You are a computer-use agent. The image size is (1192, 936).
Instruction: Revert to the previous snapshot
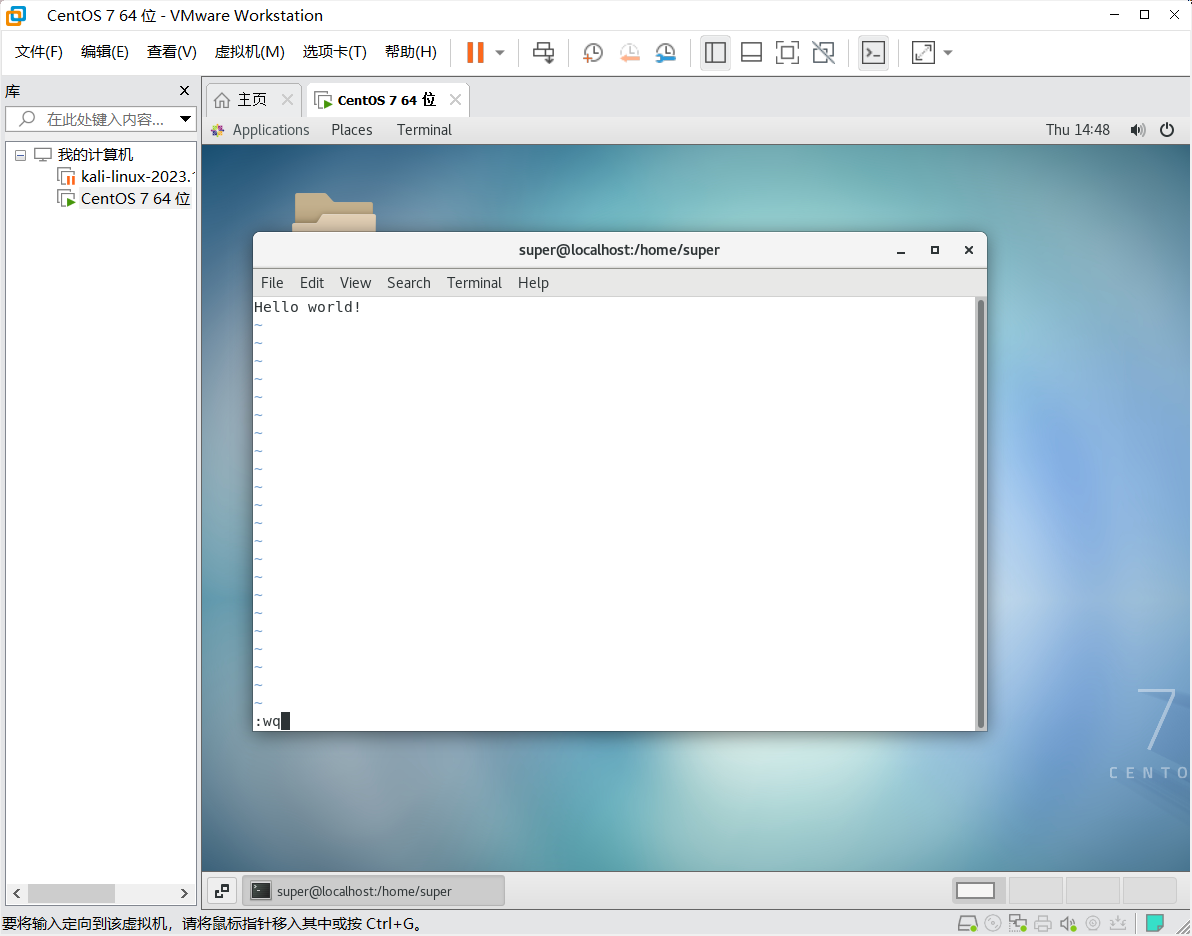tap(629, 52)
